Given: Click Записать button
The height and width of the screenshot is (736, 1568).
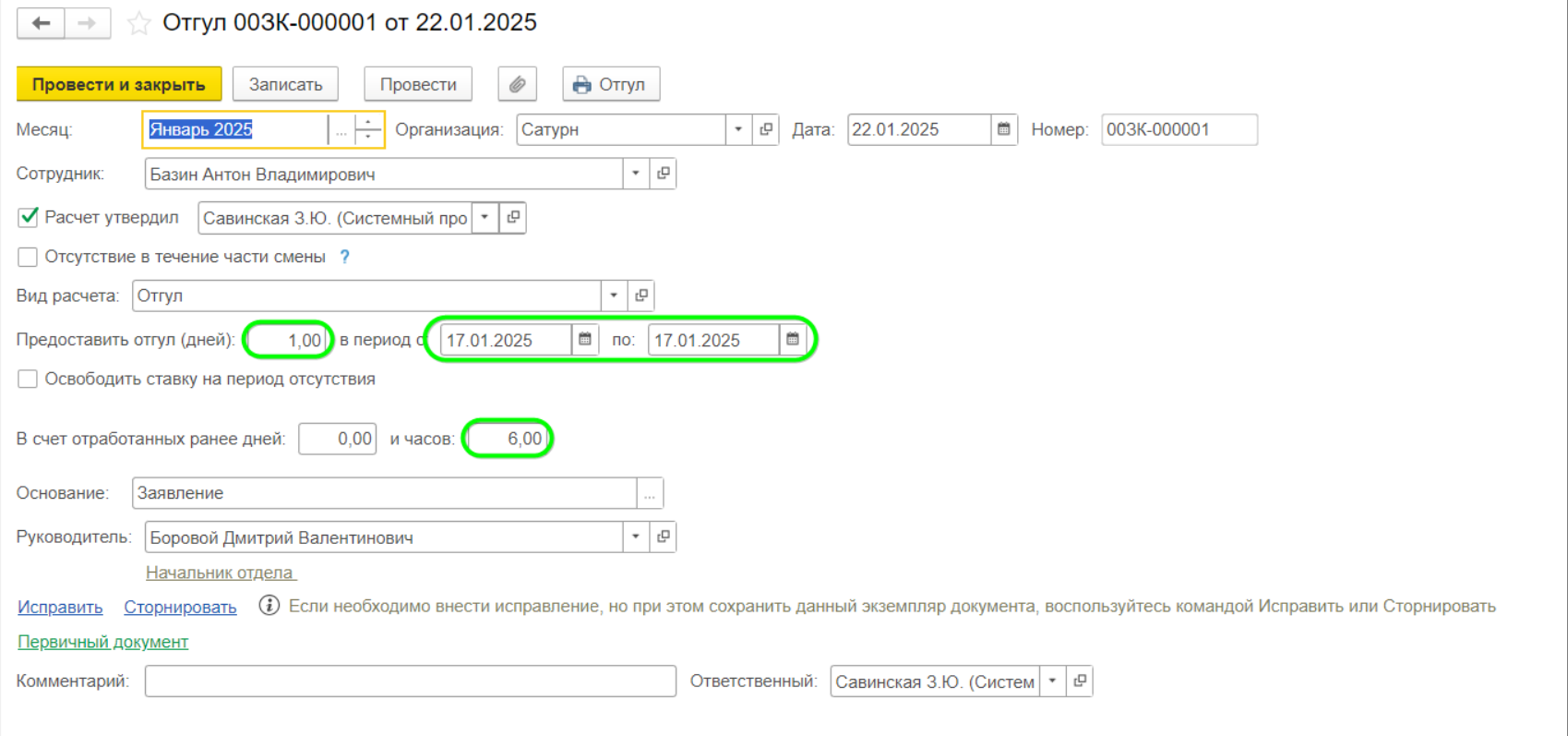Looking at the screenshot, I should tap(285, 84).
